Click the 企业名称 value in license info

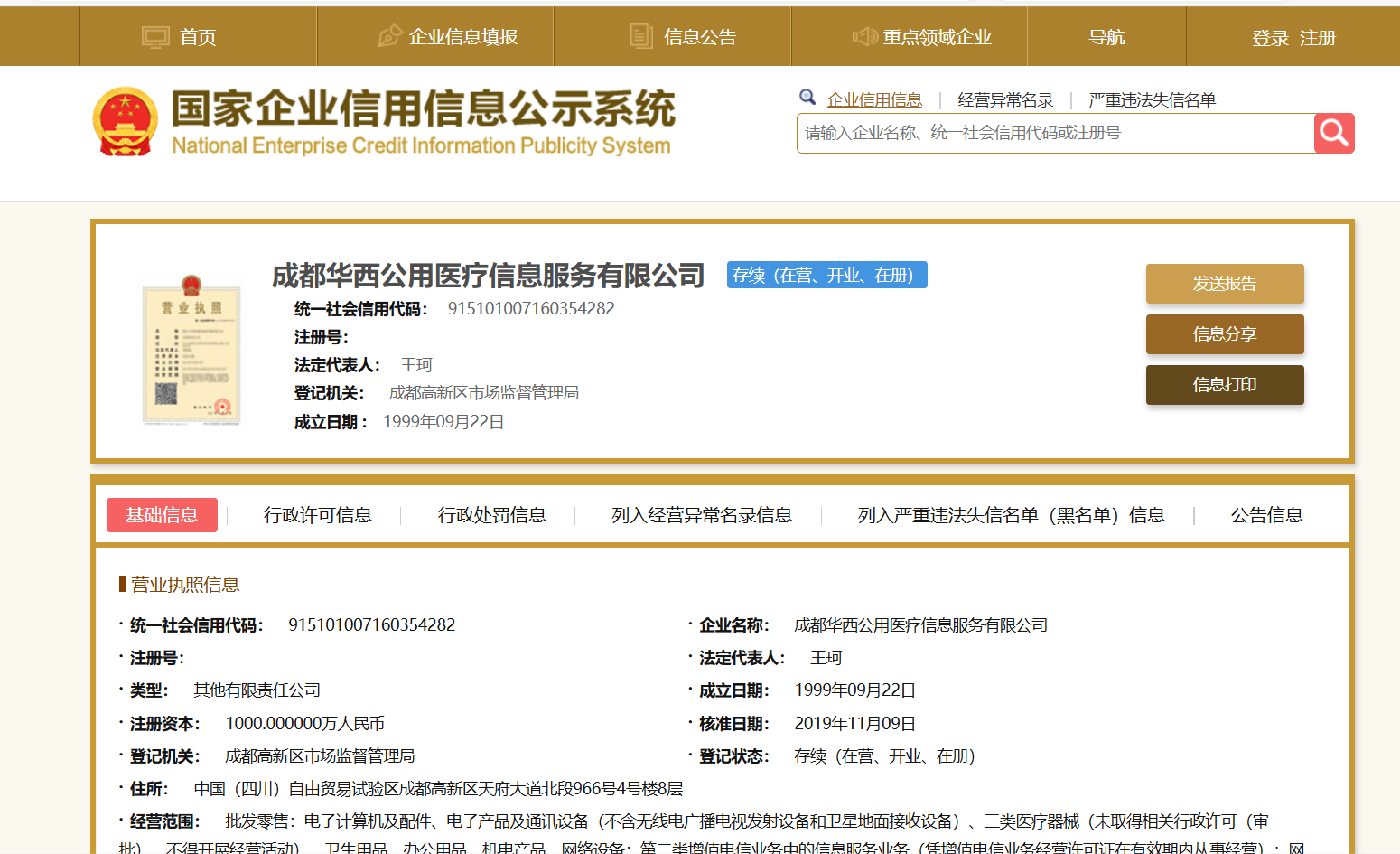coord(921,625)
